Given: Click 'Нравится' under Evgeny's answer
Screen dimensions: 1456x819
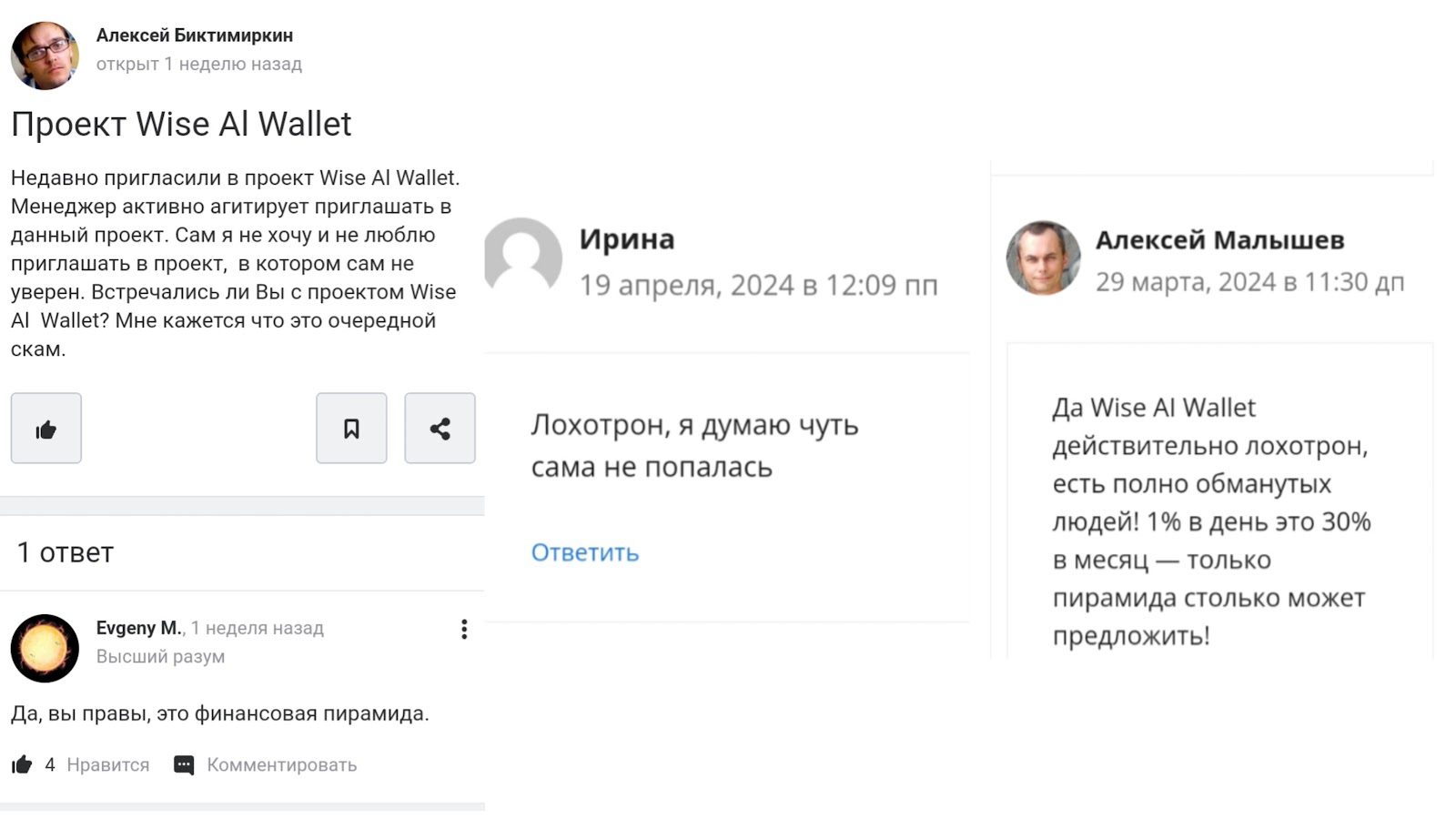Looking at the screenshot, I should pos(108,764).
